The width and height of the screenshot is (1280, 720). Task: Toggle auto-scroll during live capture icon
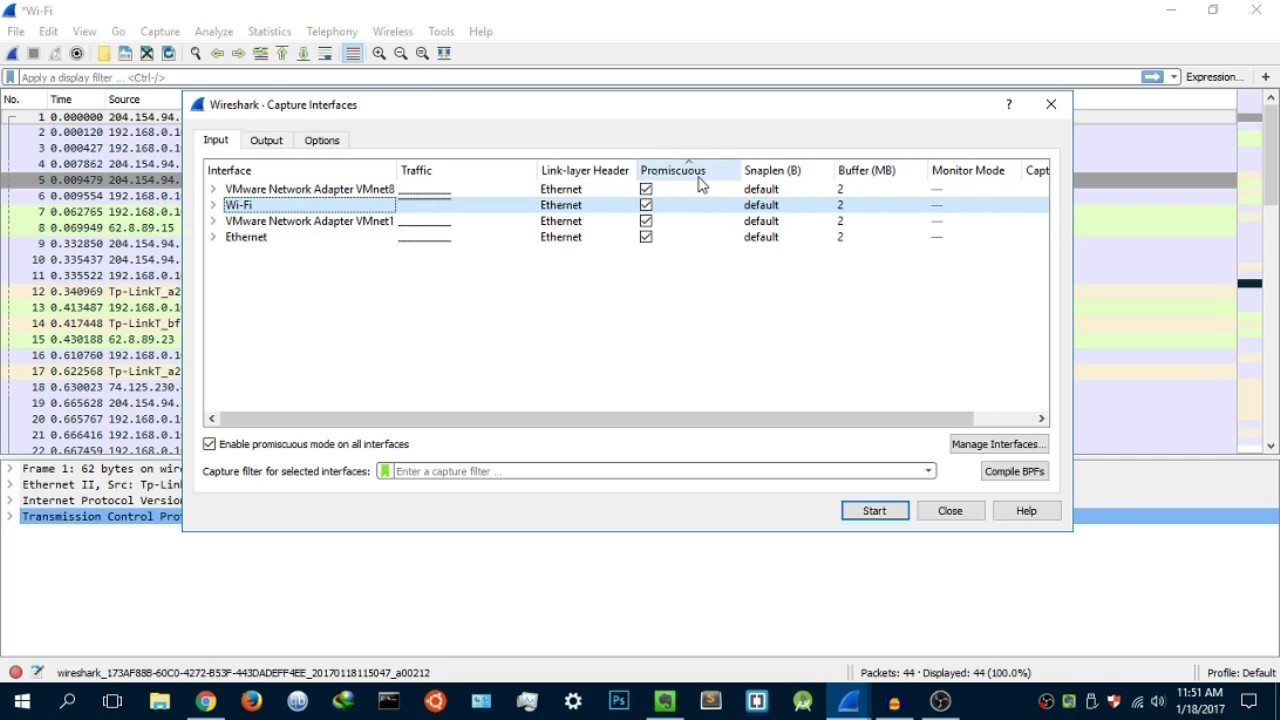coord(325,54)
